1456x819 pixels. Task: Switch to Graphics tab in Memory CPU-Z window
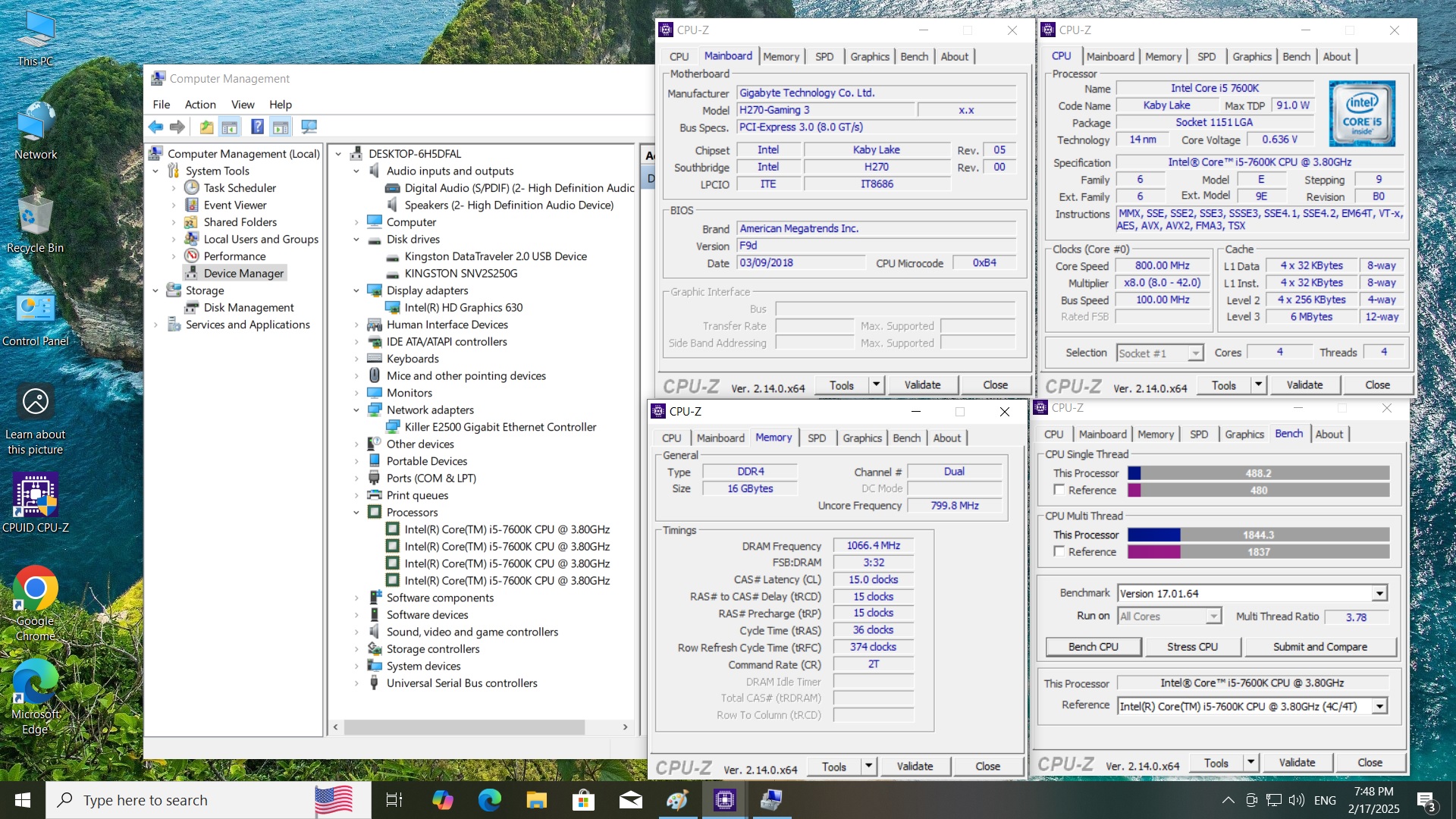(x=862, y=438)
